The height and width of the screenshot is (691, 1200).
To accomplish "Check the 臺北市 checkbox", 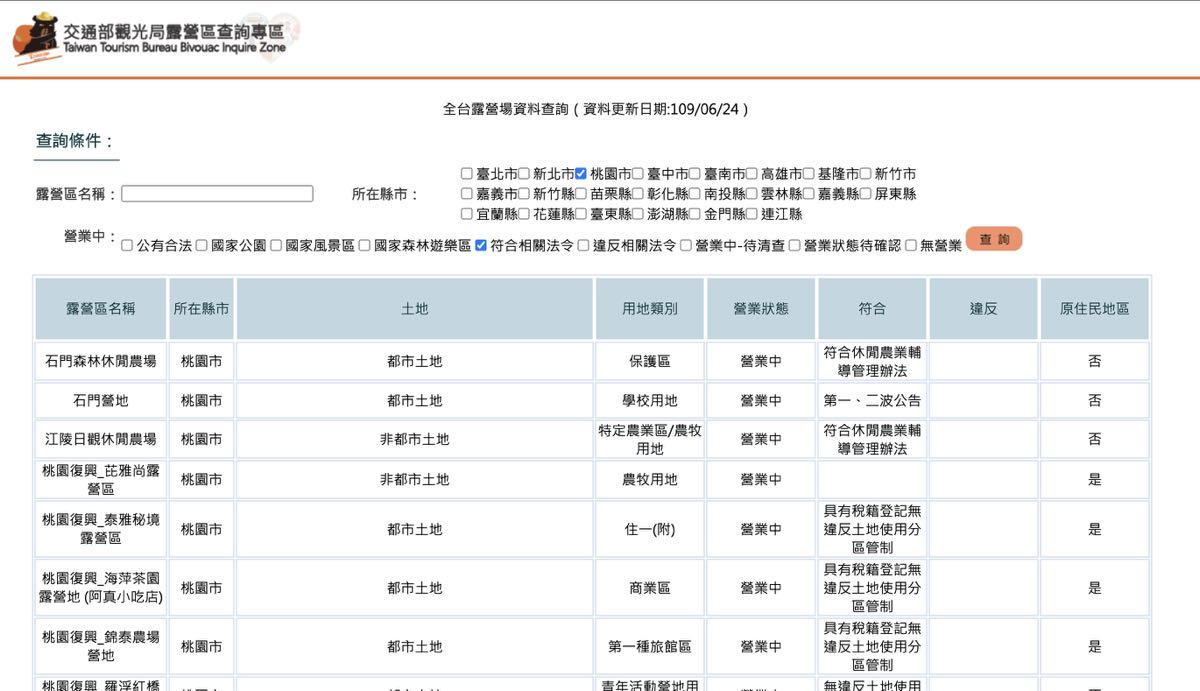I will (x=467, y=174).
